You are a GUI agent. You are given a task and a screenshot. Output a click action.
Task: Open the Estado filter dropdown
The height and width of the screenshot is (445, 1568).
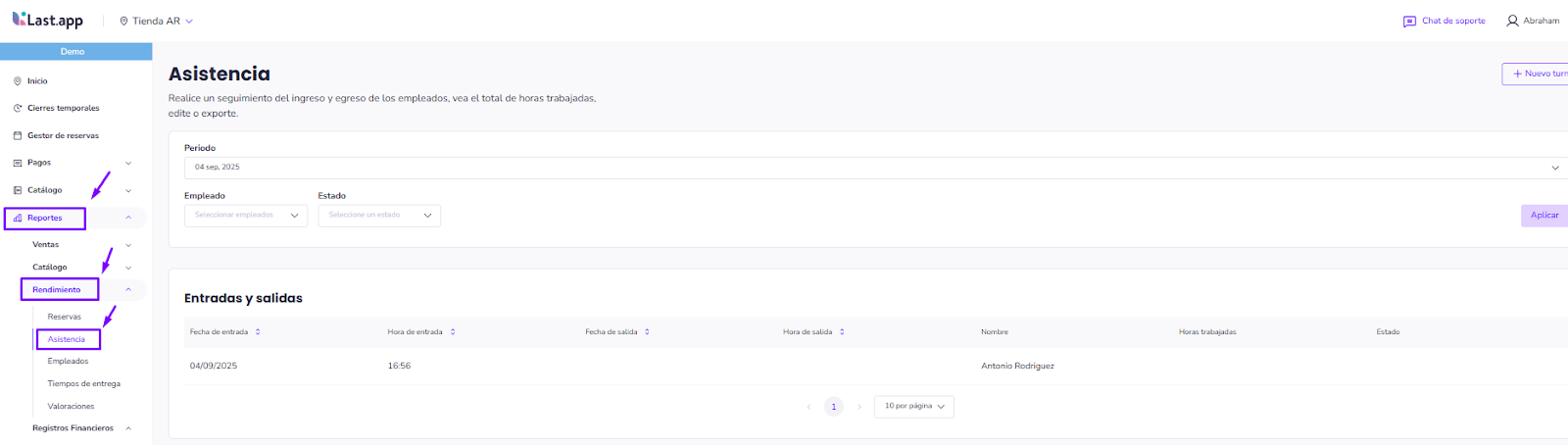pyautogui.click(x=379, y=215)
